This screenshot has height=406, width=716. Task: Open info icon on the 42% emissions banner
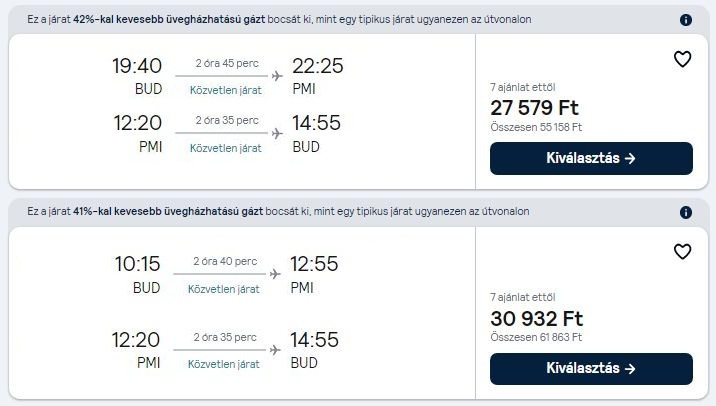pyautogui.click(x=685, y=20)
